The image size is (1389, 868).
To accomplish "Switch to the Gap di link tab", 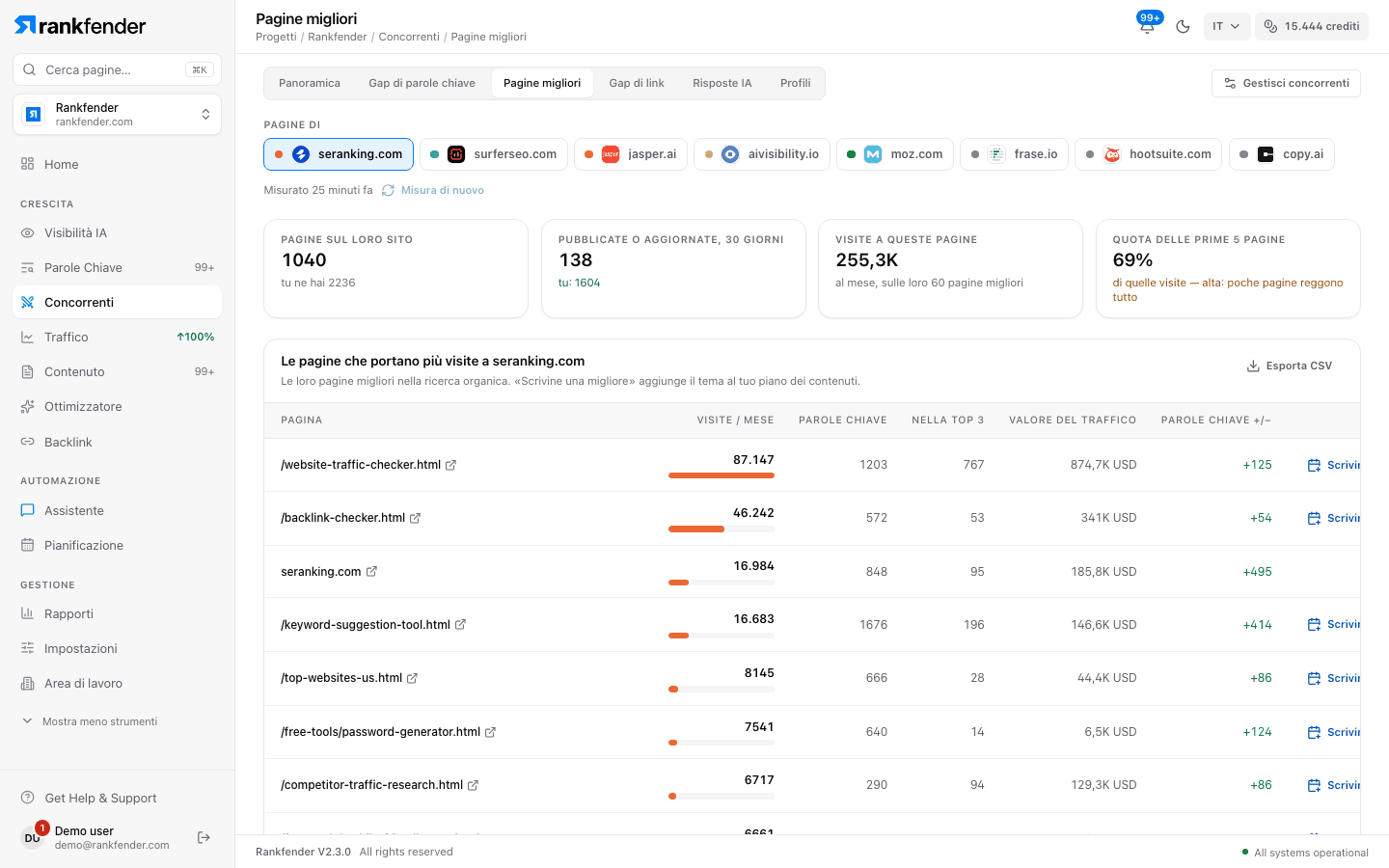I will point(637,83).
